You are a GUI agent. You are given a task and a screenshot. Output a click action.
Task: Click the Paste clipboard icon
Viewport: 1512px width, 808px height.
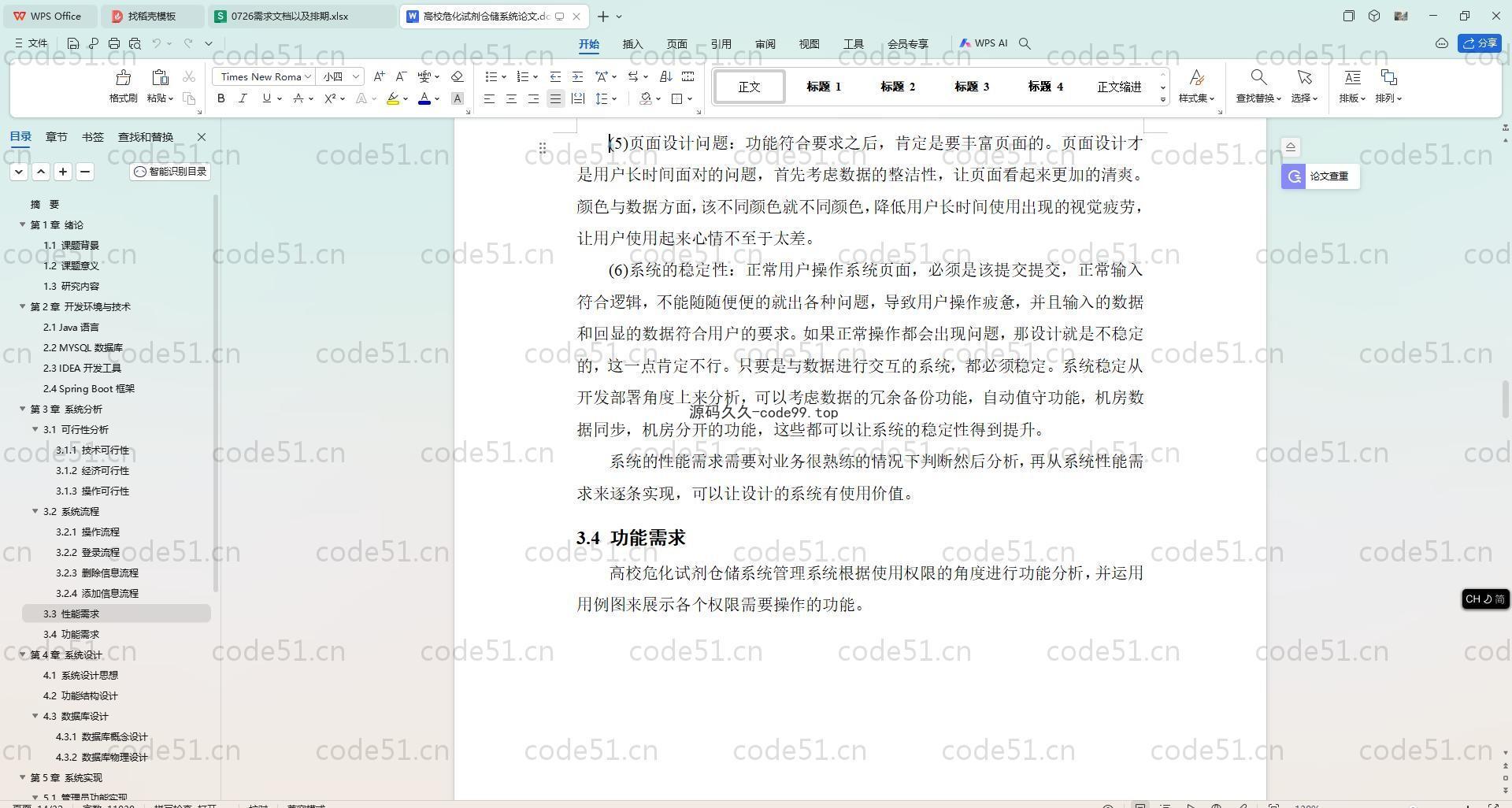[160, 77]
